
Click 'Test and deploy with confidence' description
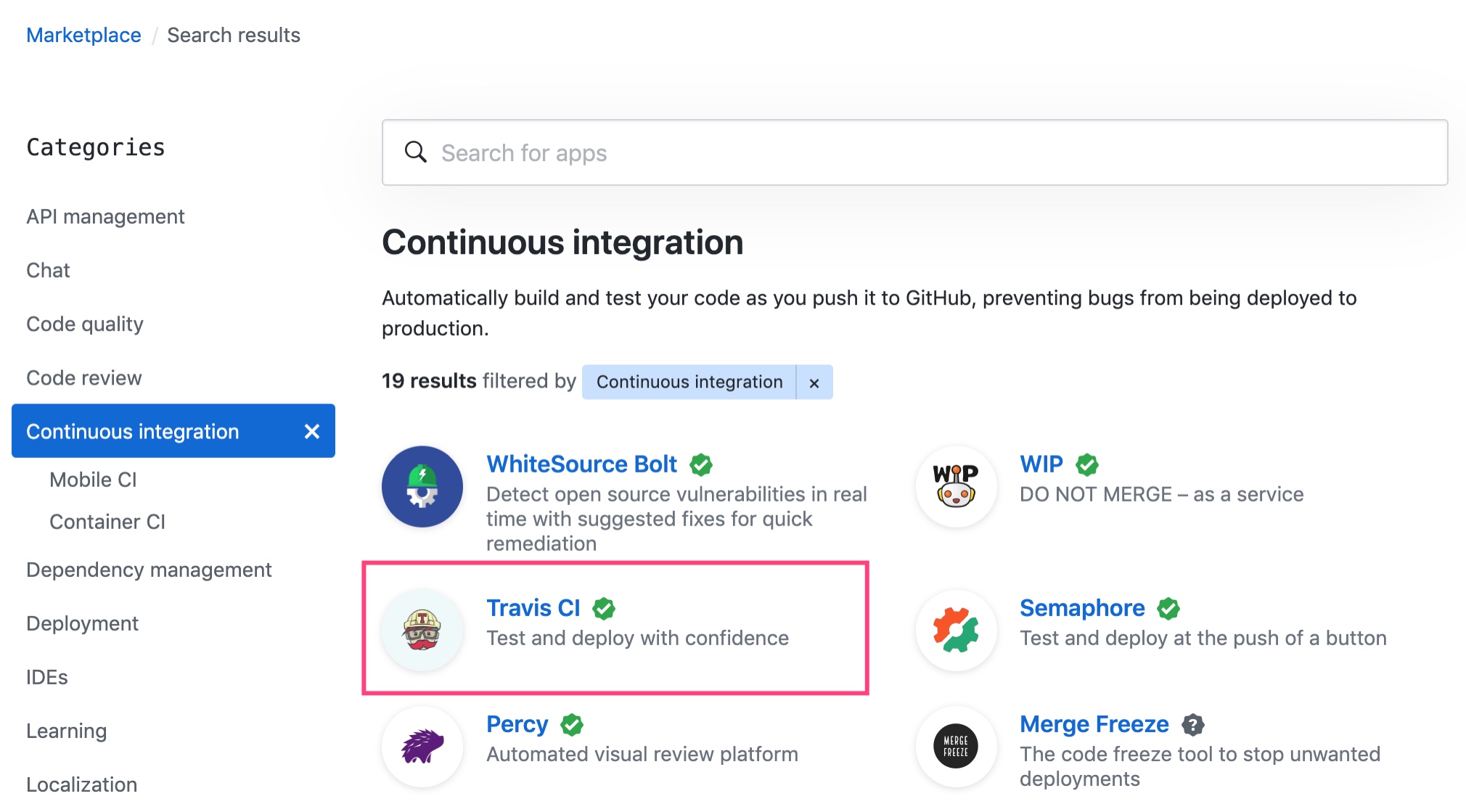[637, 638]
